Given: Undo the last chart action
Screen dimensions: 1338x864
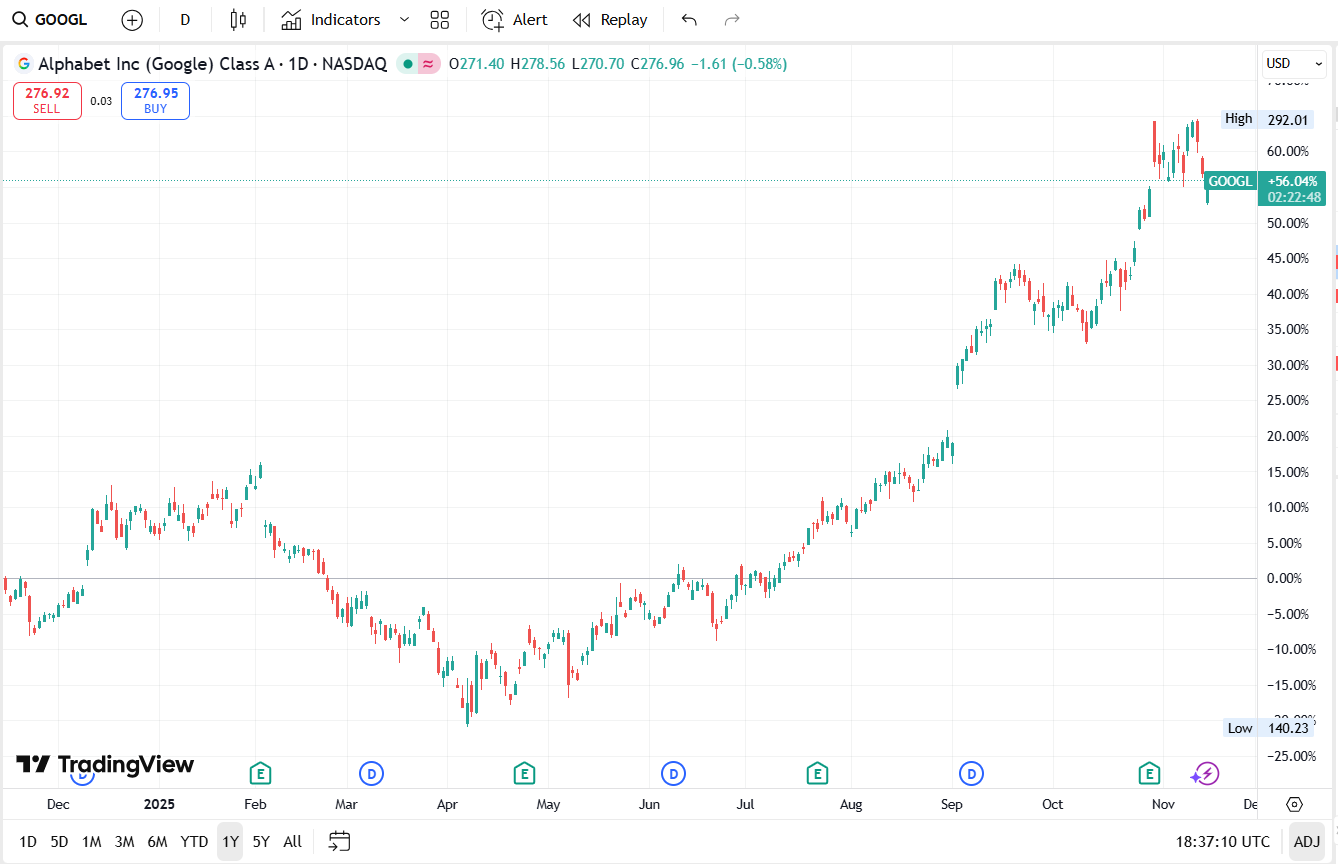Looking at the screenshot, I should pos(689,20).
